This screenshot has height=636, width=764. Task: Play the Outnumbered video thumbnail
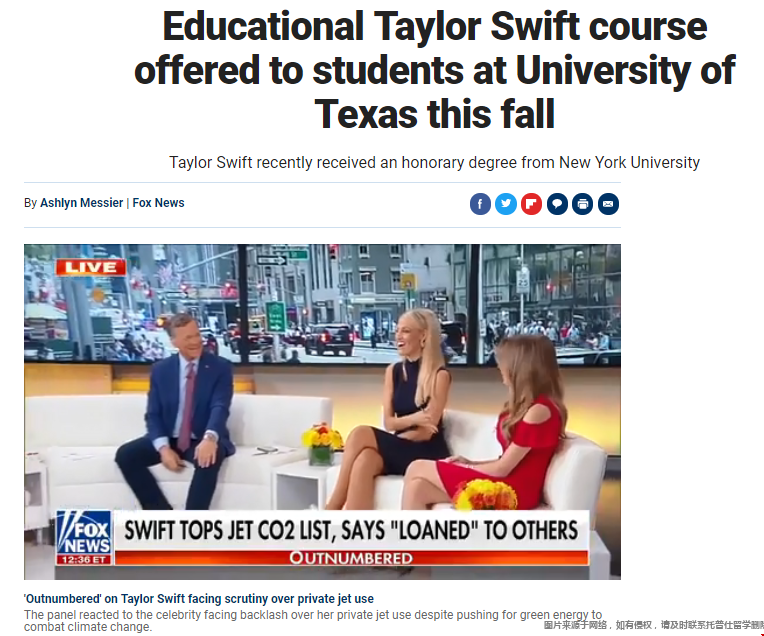(322, 412)
